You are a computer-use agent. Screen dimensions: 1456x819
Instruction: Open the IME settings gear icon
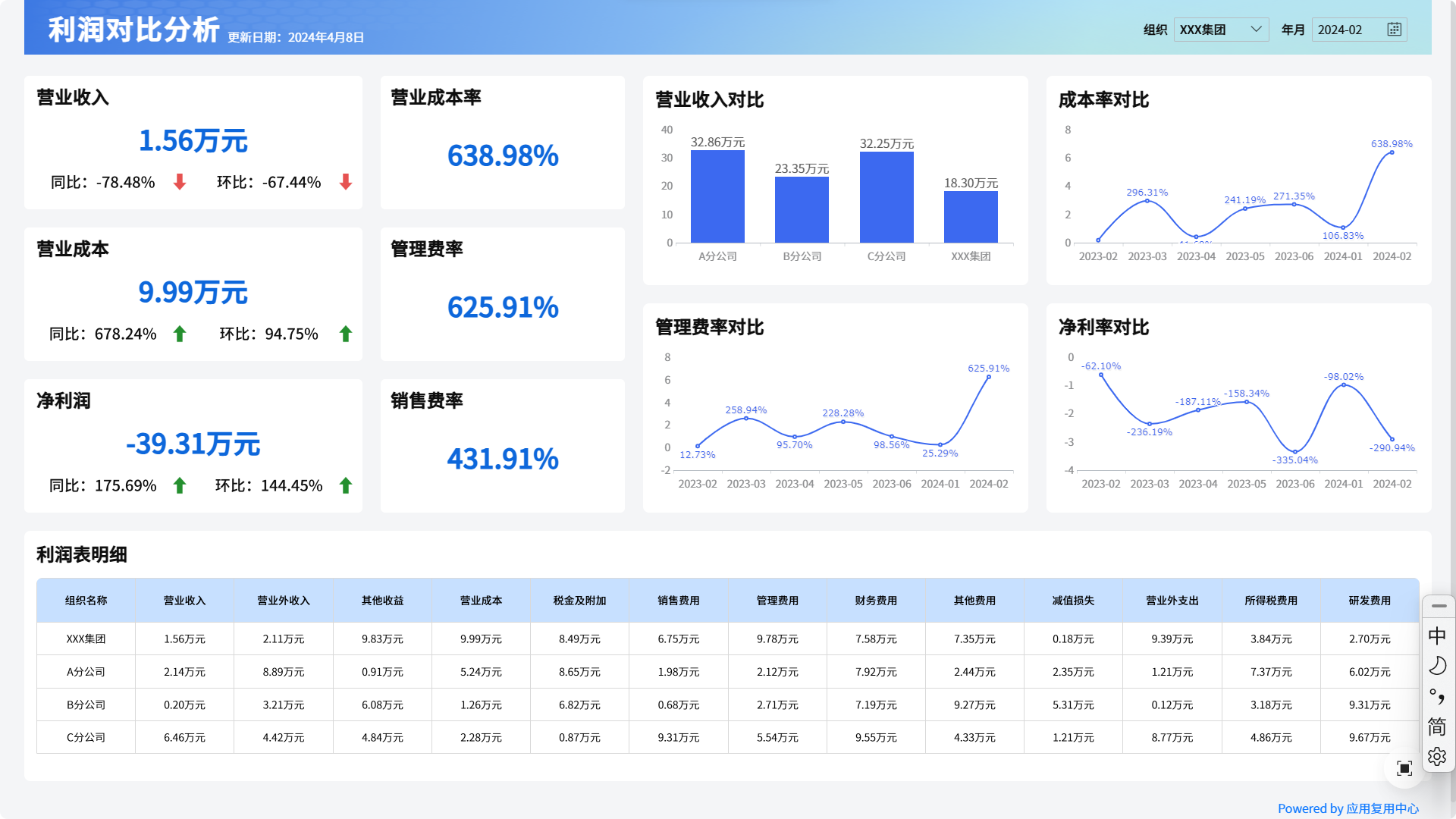tap(1437, 757)
